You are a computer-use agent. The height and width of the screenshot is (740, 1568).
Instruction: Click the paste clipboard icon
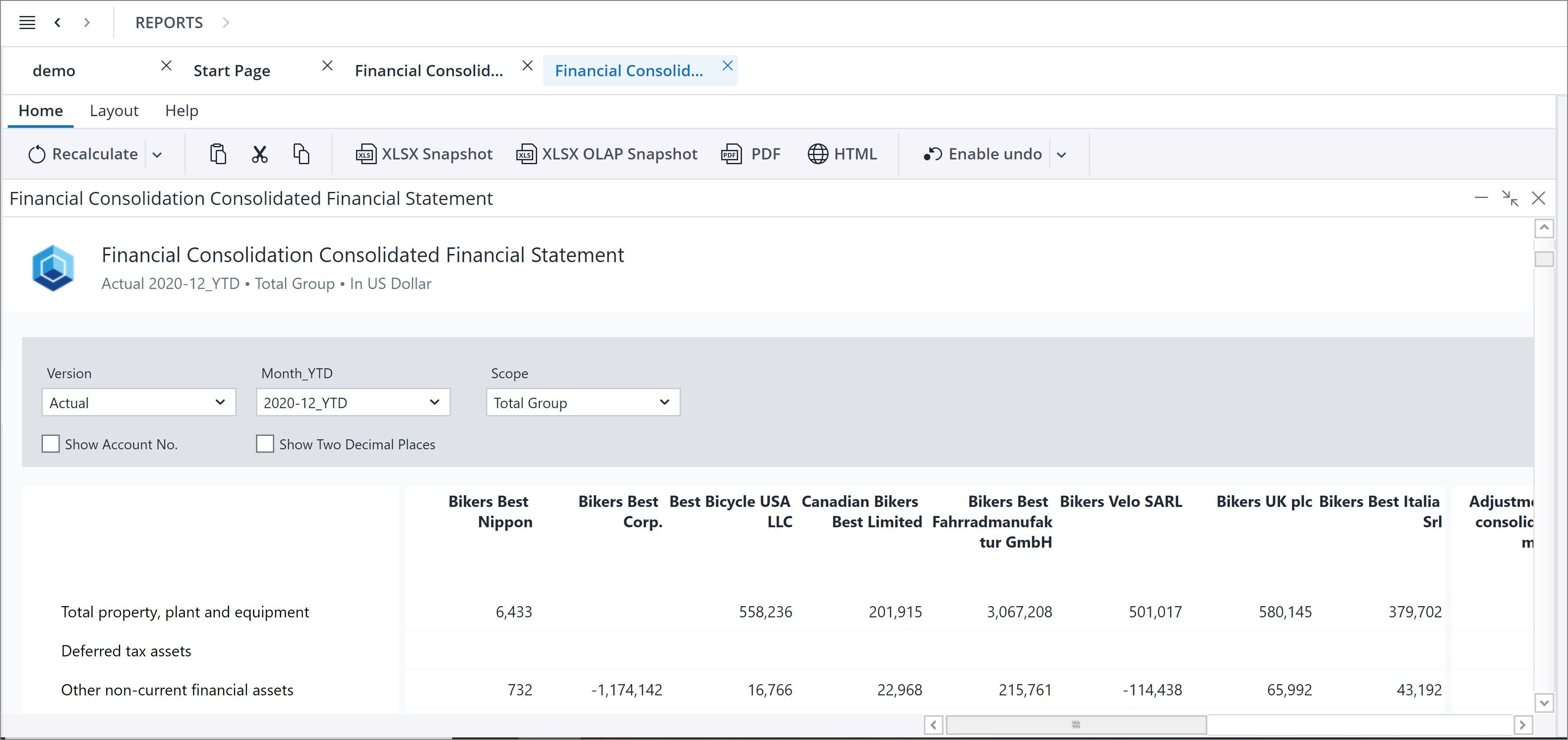(x=218, y=154)
